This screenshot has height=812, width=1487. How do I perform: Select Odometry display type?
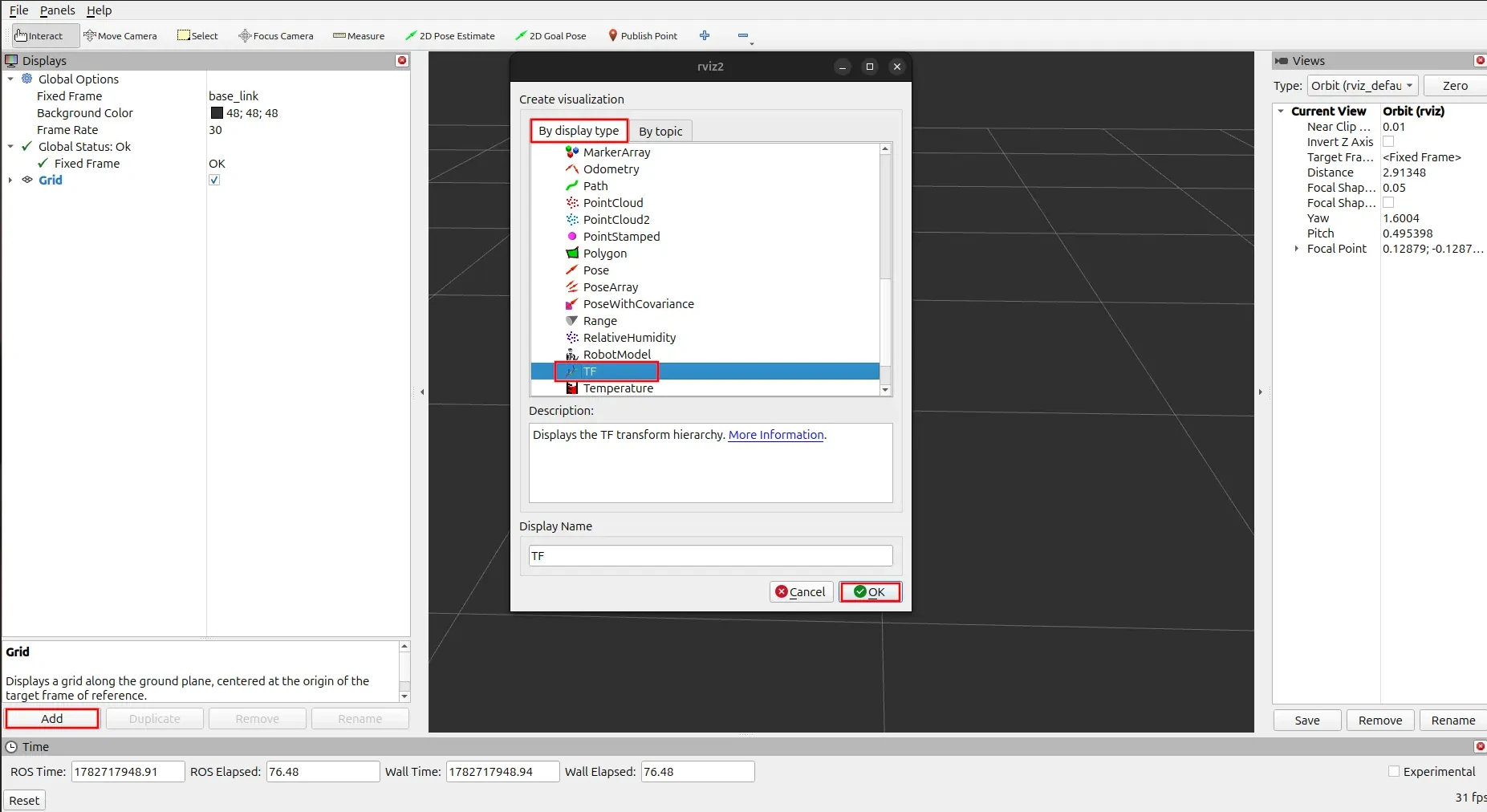coord(611,169)
